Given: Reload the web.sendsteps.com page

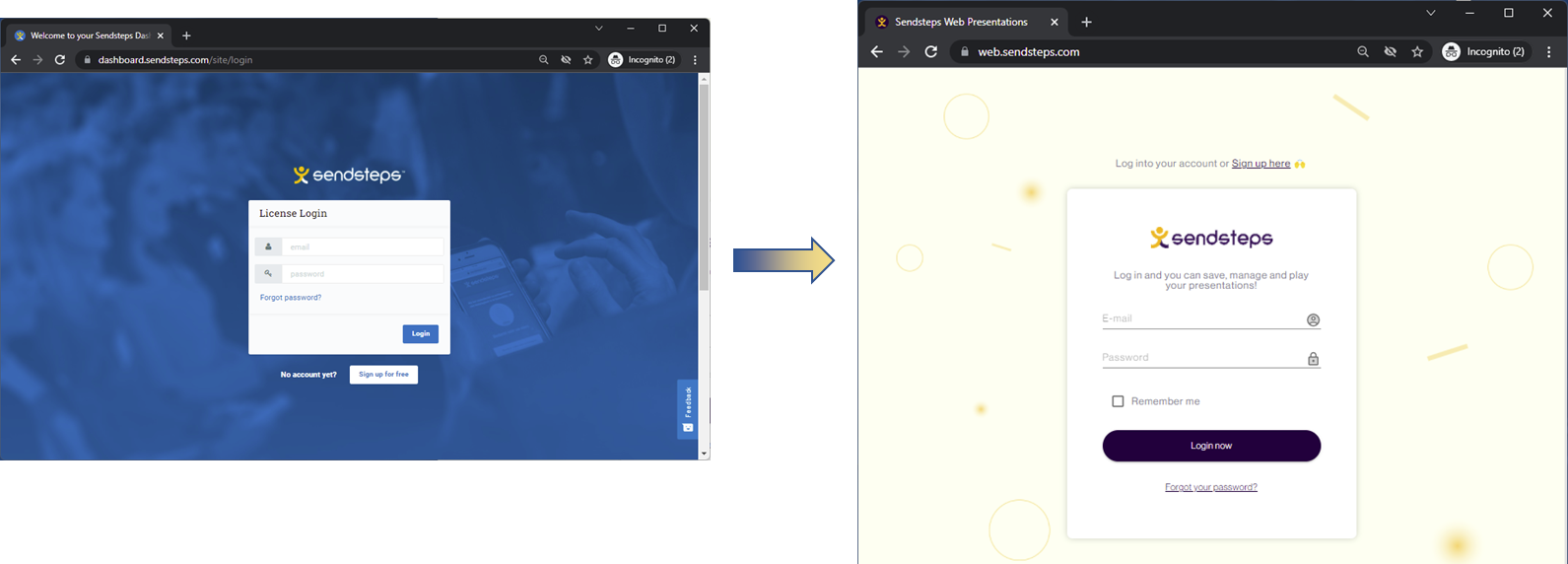Looking at the screenshot, I should [931, 52].
